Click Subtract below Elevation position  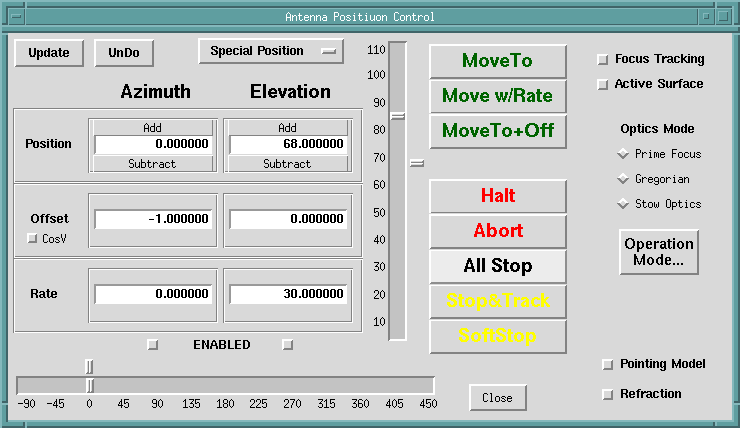click(287, 163)
